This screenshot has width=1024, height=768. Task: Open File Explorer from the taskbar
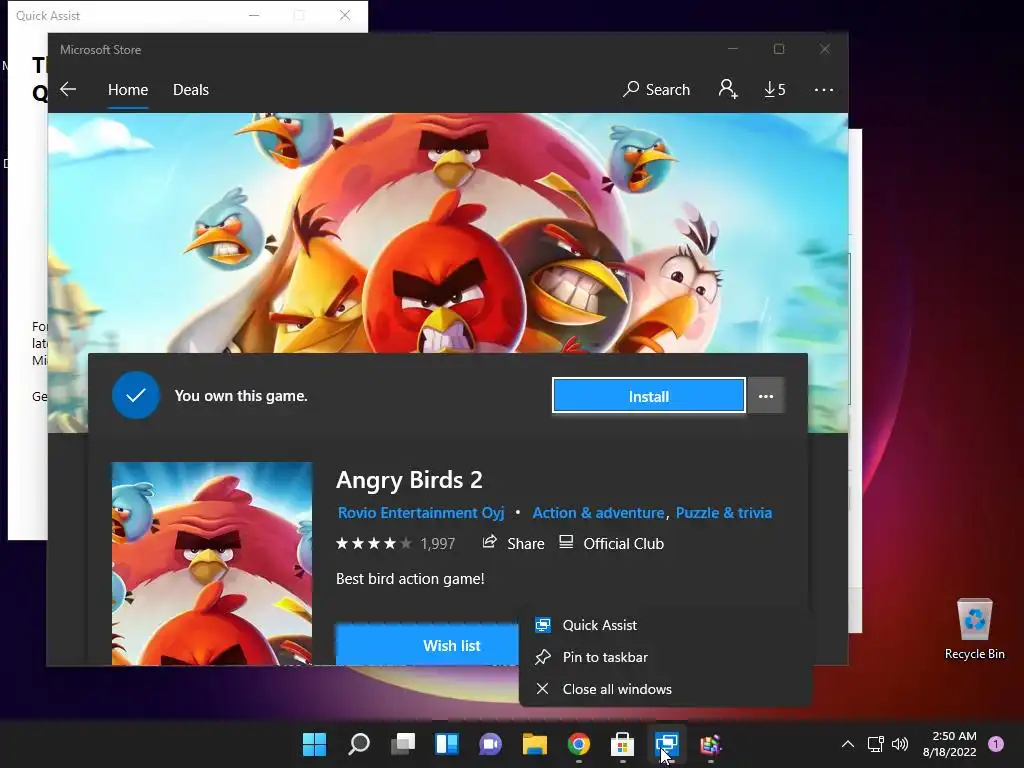pyautogui.click(x=535, y=744)
